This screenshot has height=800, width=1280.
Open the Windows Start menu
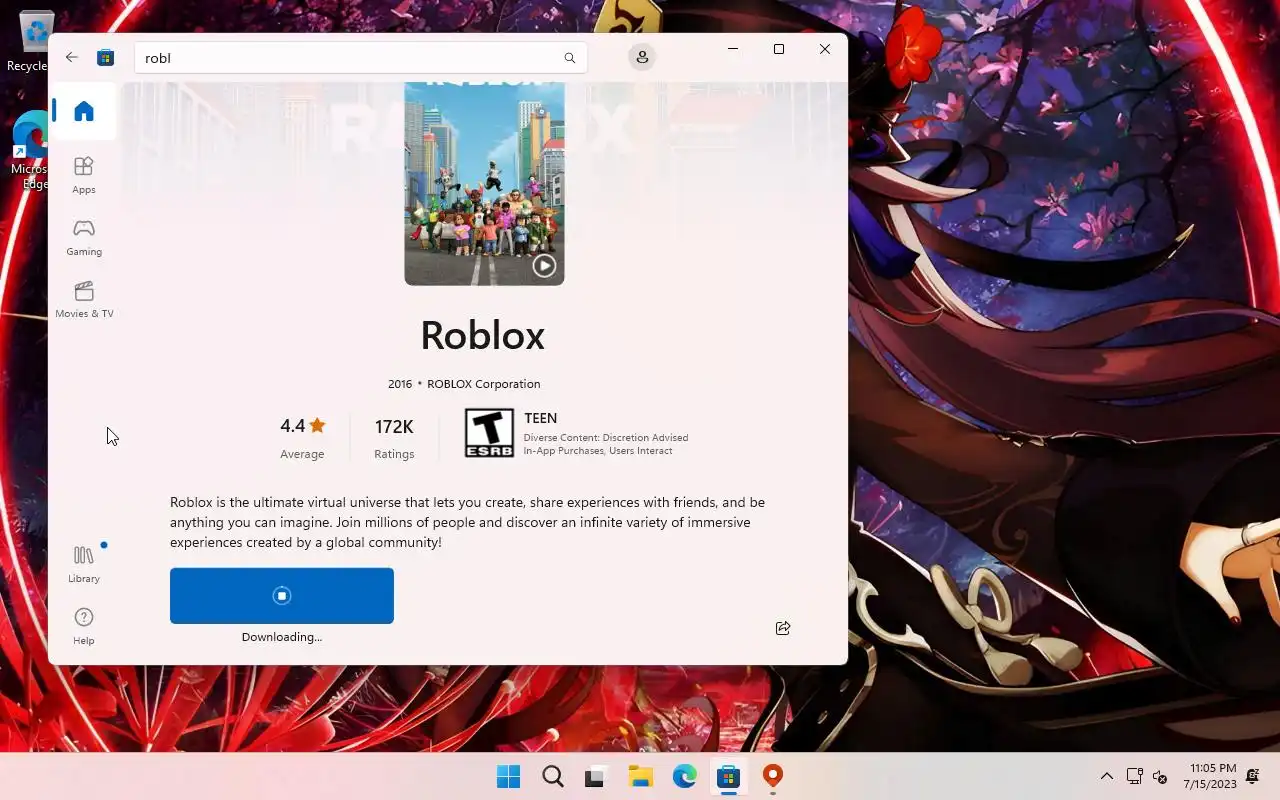[x=508, y=777]
